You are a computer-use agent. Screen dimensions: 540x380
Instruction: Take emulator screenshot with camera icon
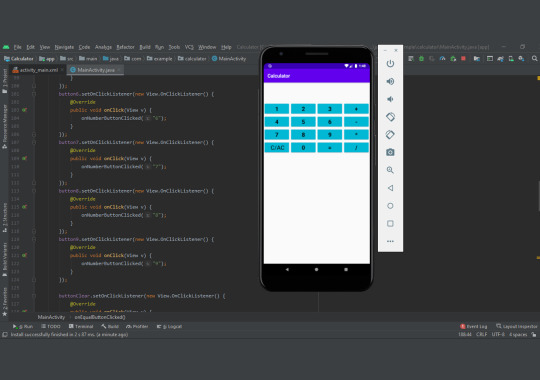click(x=390, y=152)
